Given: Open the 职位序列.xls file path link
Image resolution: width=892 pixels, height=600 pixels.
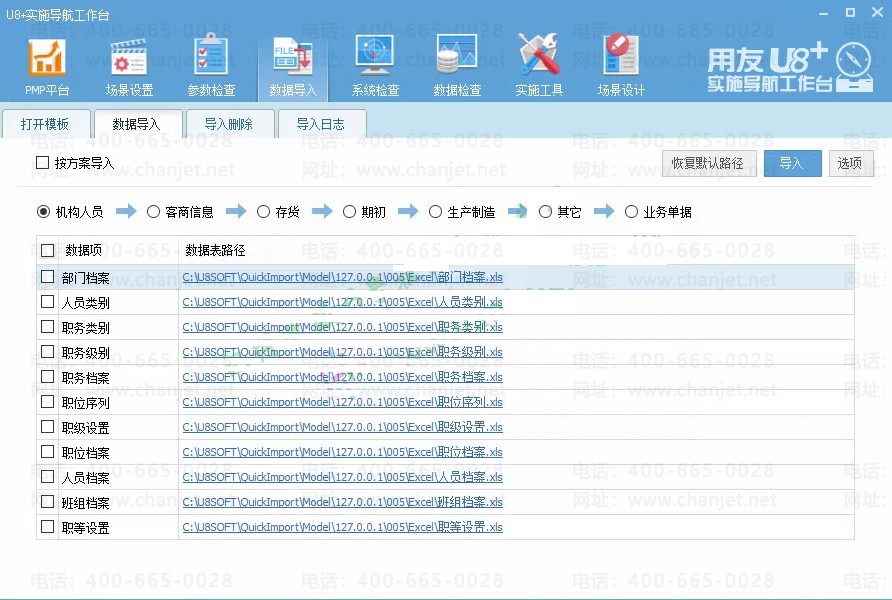Looking at the screenshot, I should 342,403.
